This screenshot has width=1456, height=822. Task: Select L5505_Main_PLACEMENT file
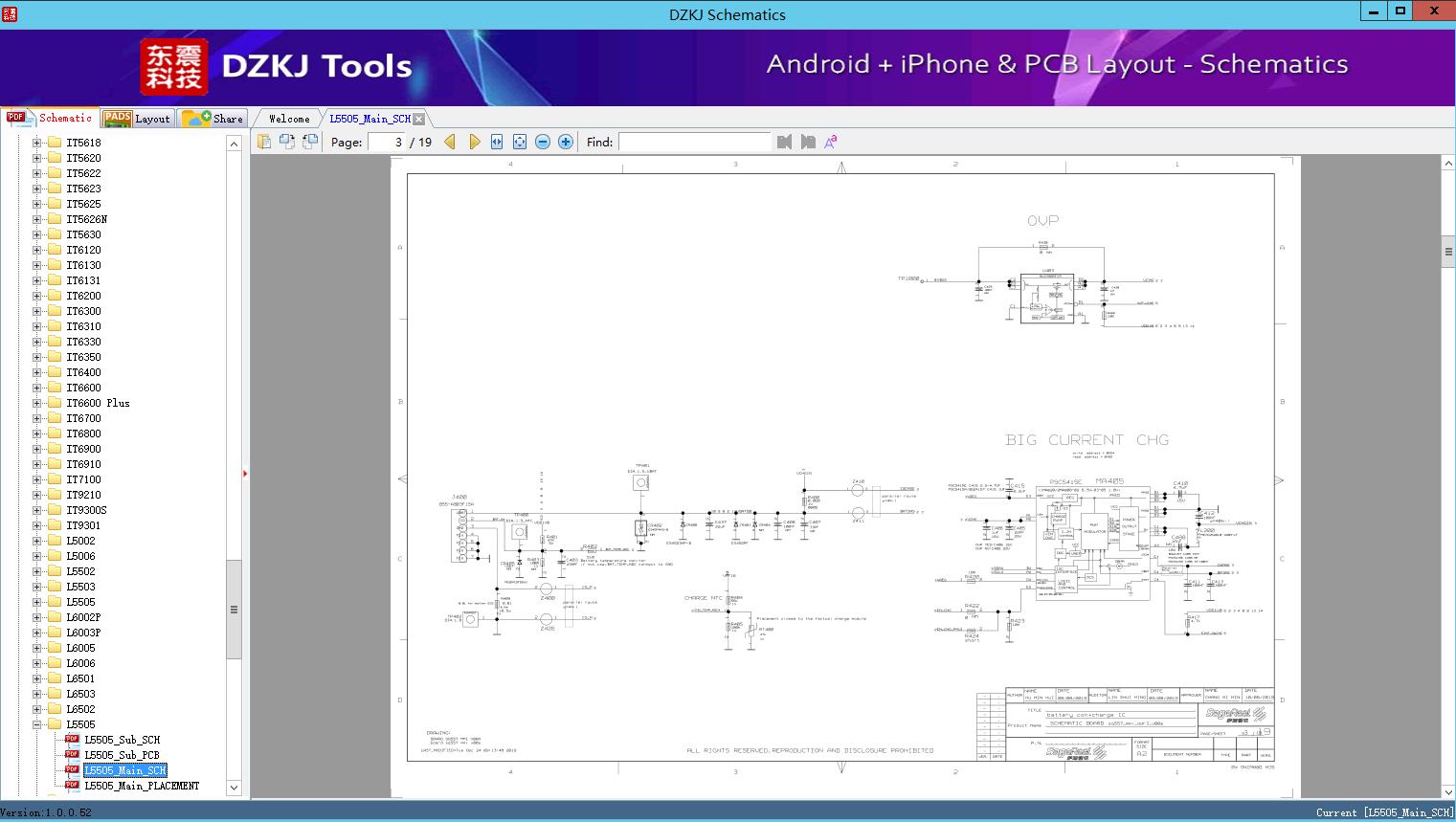[142, 786]
